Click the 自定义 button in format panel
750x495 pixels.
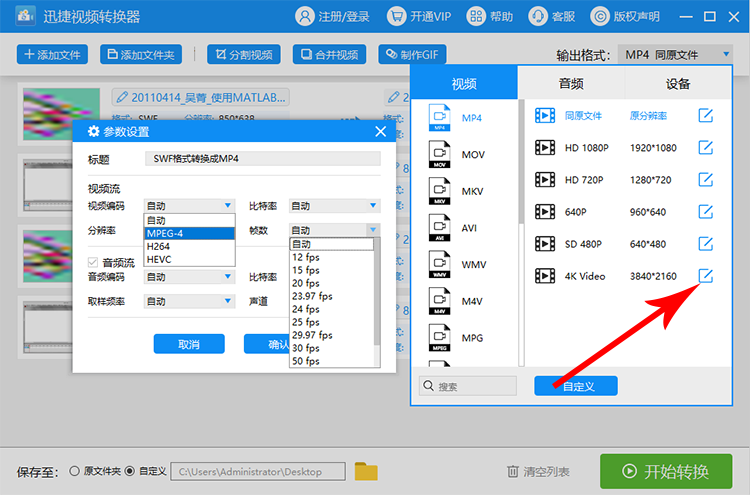point(576,386)
